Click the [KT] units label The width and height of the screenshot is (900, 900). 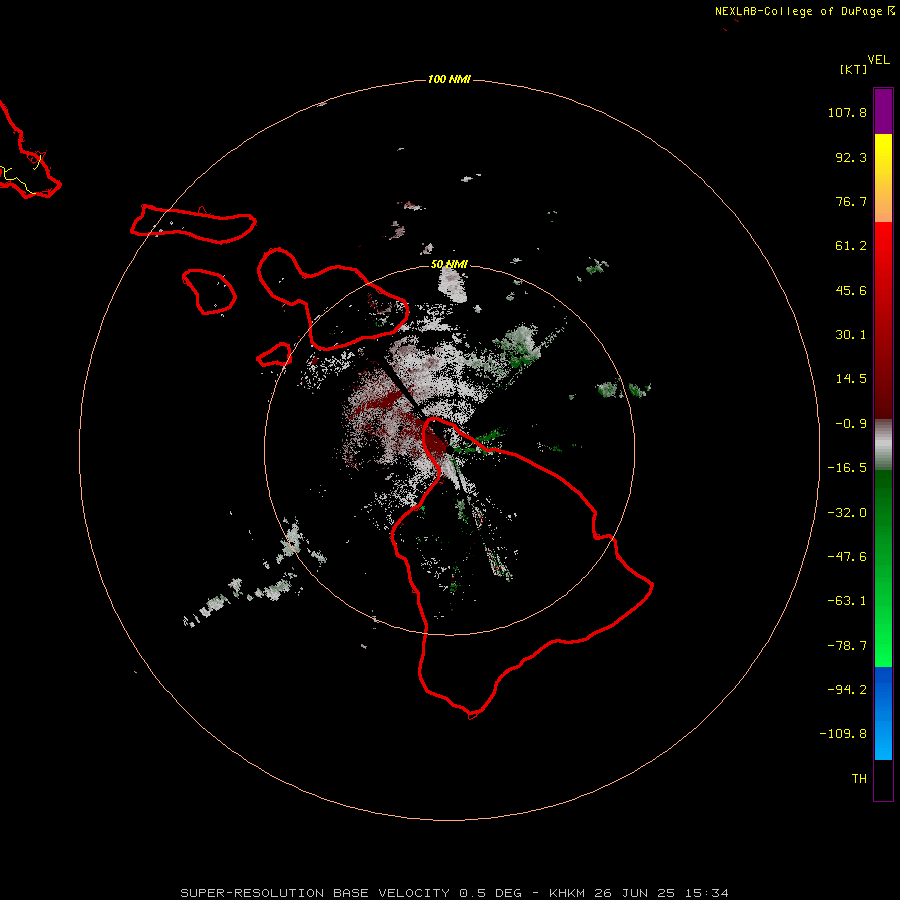click(x=853, y=69)
